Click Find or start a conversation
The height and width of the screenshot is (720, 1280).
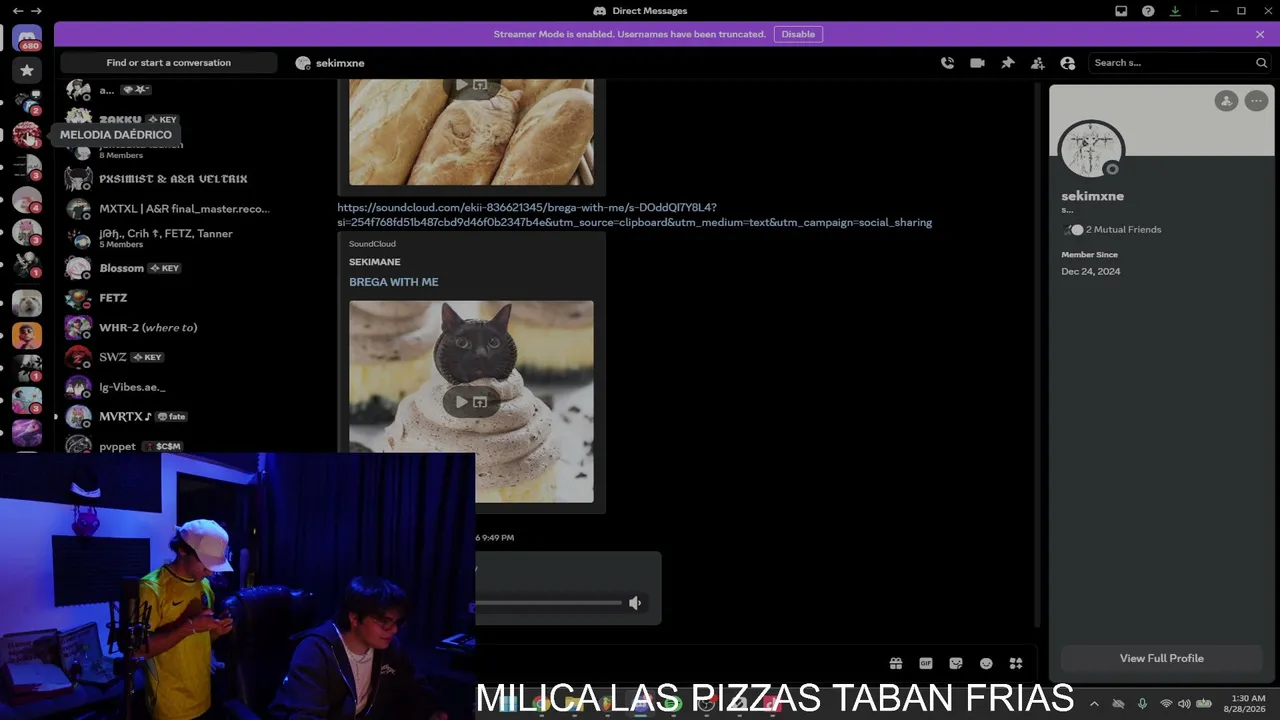click(x=169, y=63)
